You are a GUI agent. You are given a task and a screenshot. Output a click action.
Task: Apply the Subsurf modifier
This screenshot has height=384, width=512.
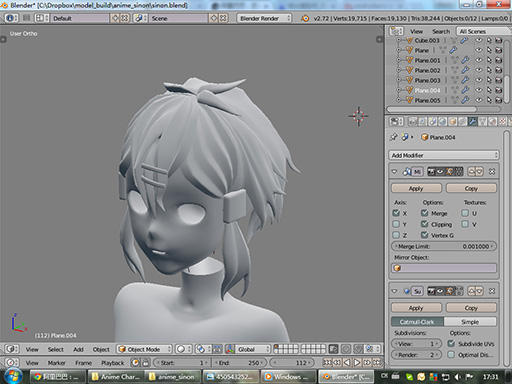[x=416, y=308]
